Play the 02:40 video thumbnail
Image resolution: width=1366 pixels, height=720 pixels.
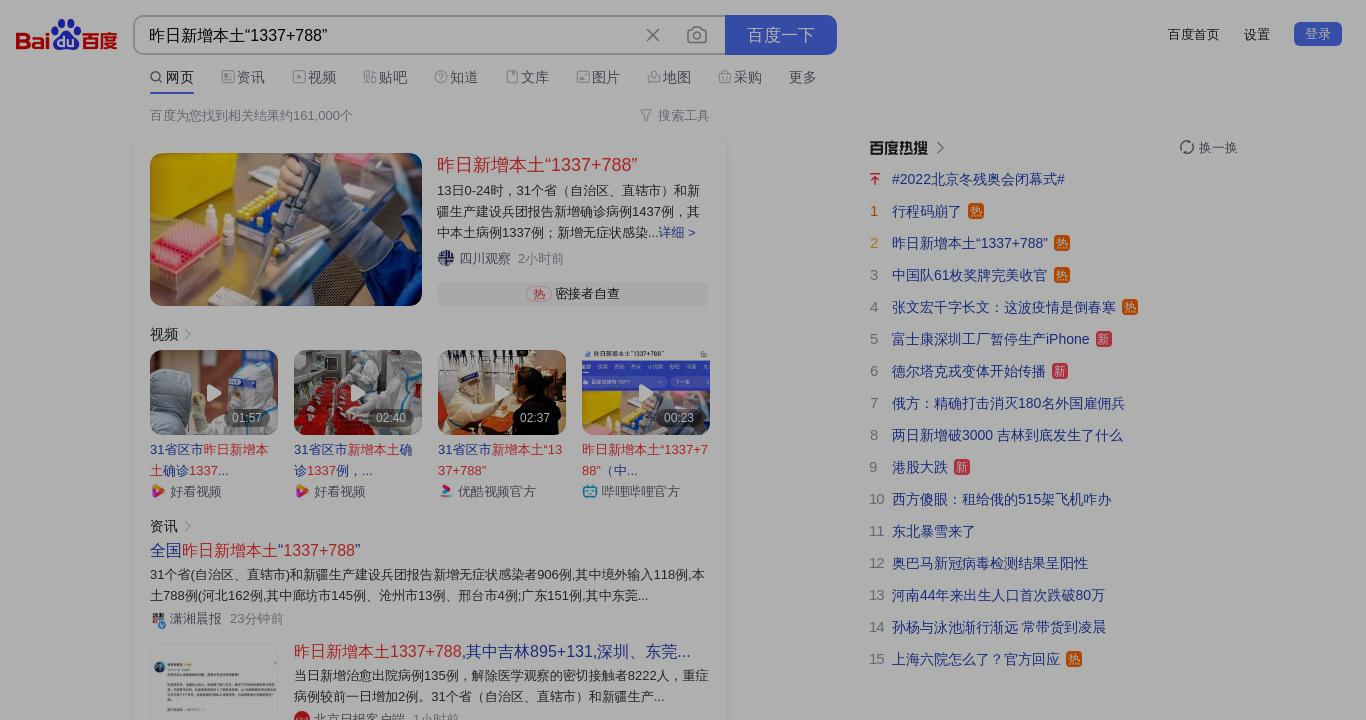(358, 392)
